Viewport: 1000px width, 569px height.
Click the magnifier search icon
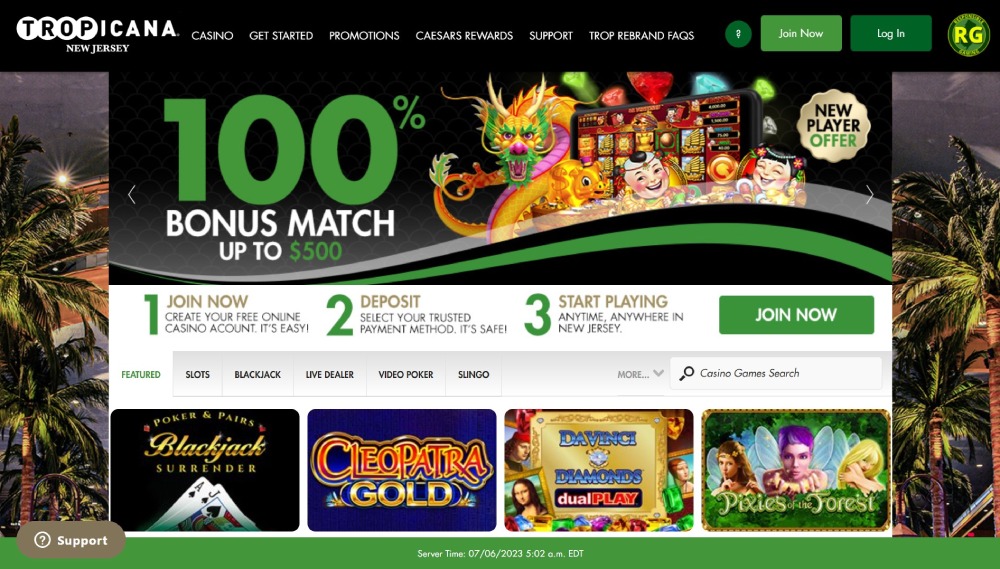point(686,373)
